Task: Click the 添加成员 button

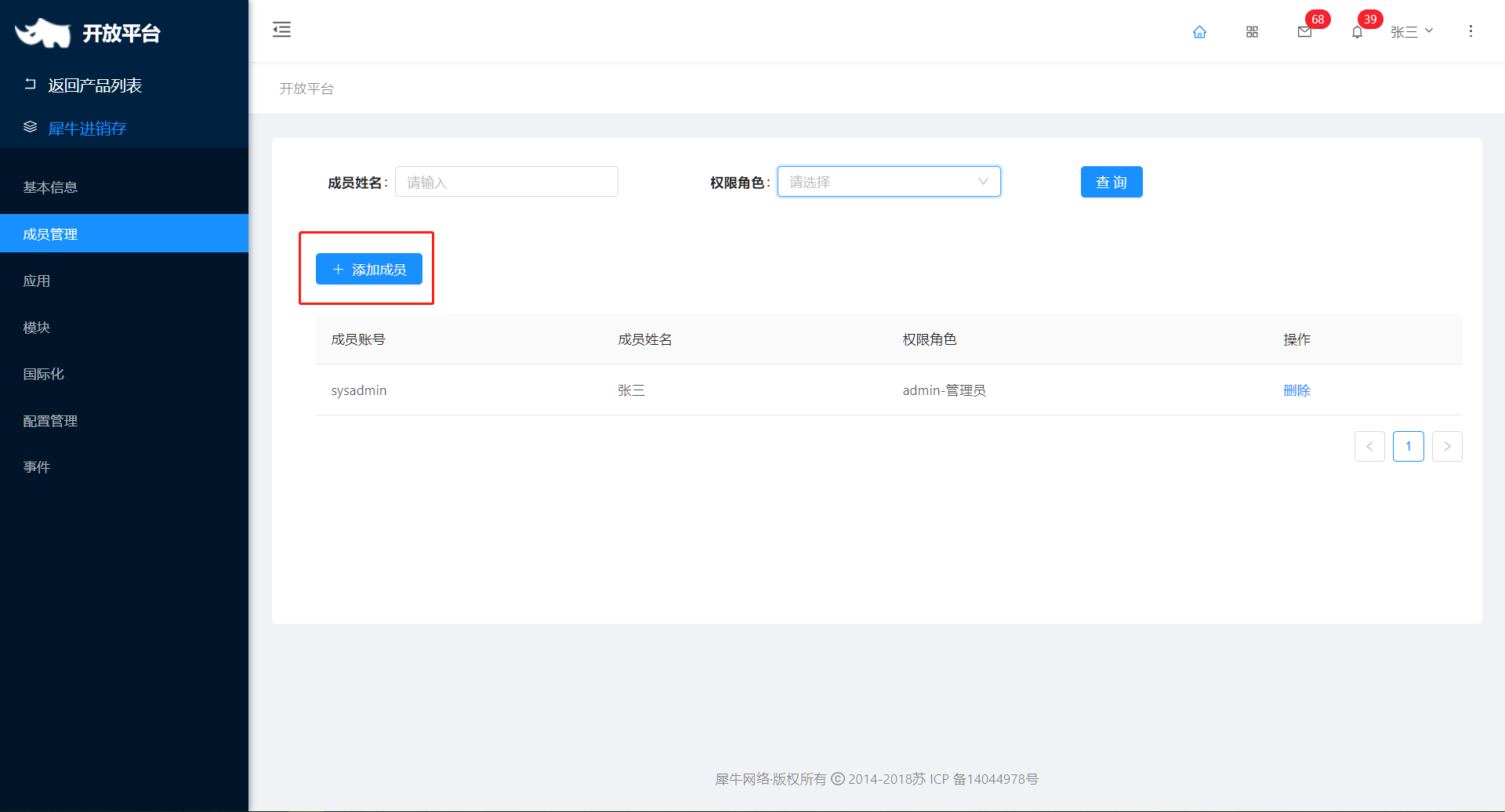Action: (x=369, y=269)
